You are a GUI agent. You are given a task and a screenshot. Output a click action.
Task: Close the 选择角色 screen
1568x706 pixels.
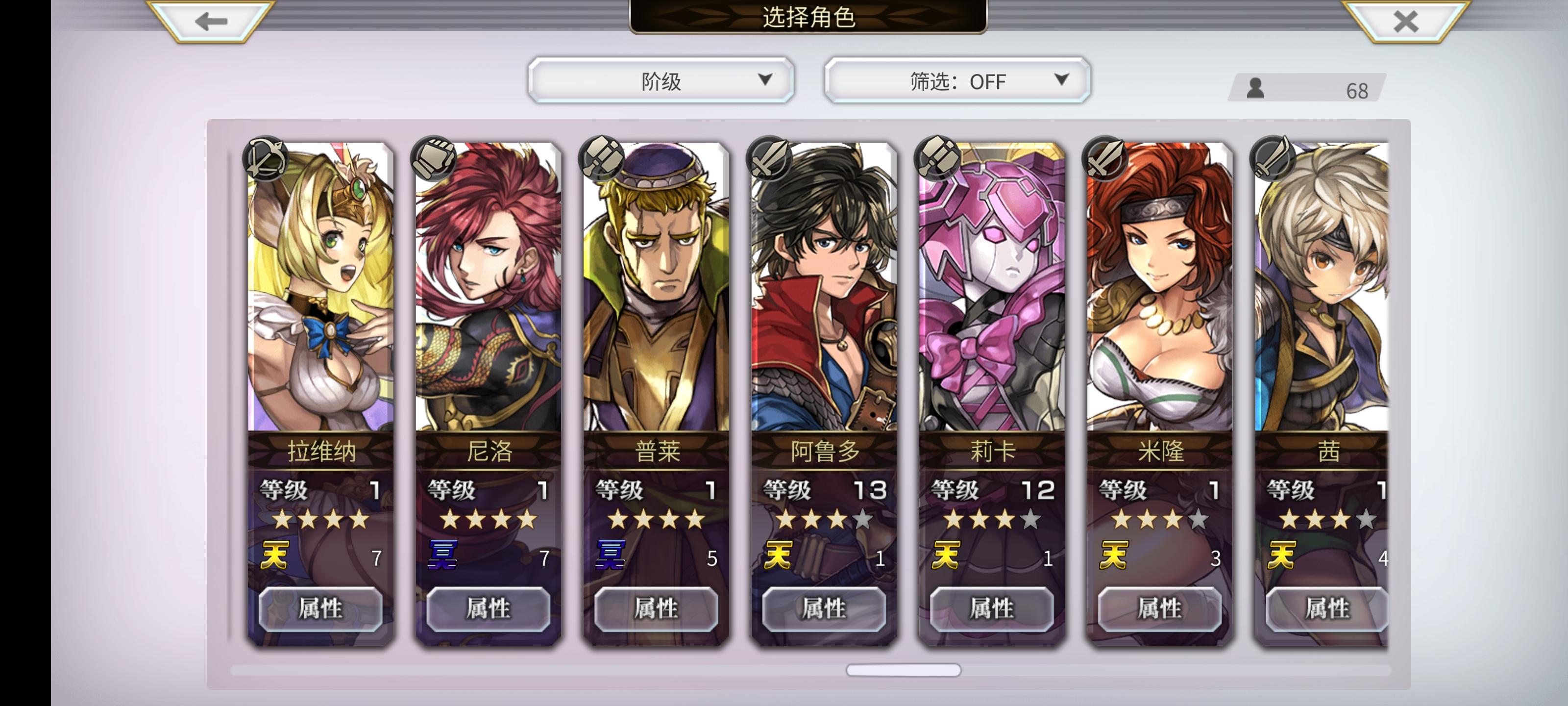coord(1405,21)
